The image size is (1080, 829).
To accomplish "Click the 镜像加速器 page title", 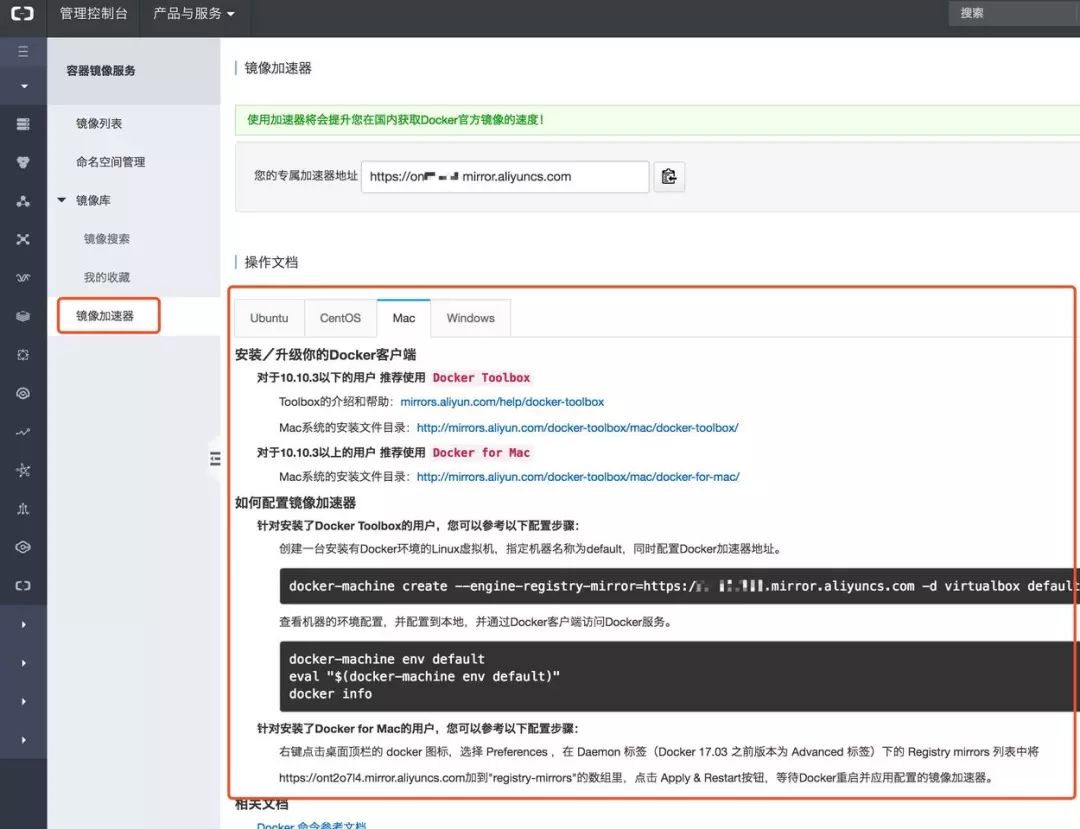I will (278, 68).
